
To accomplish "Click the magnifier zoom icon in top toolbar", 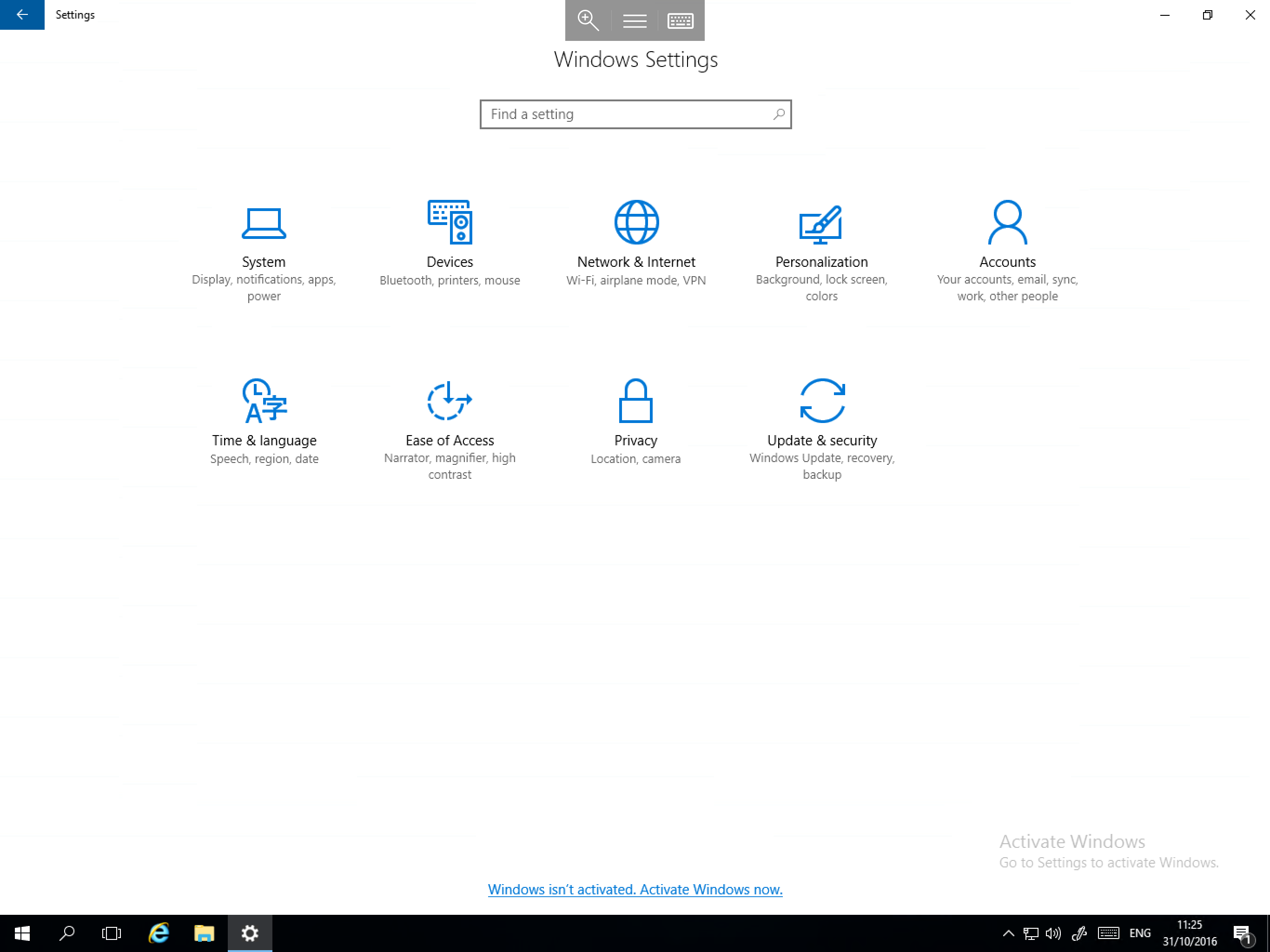I will [588, 20].
